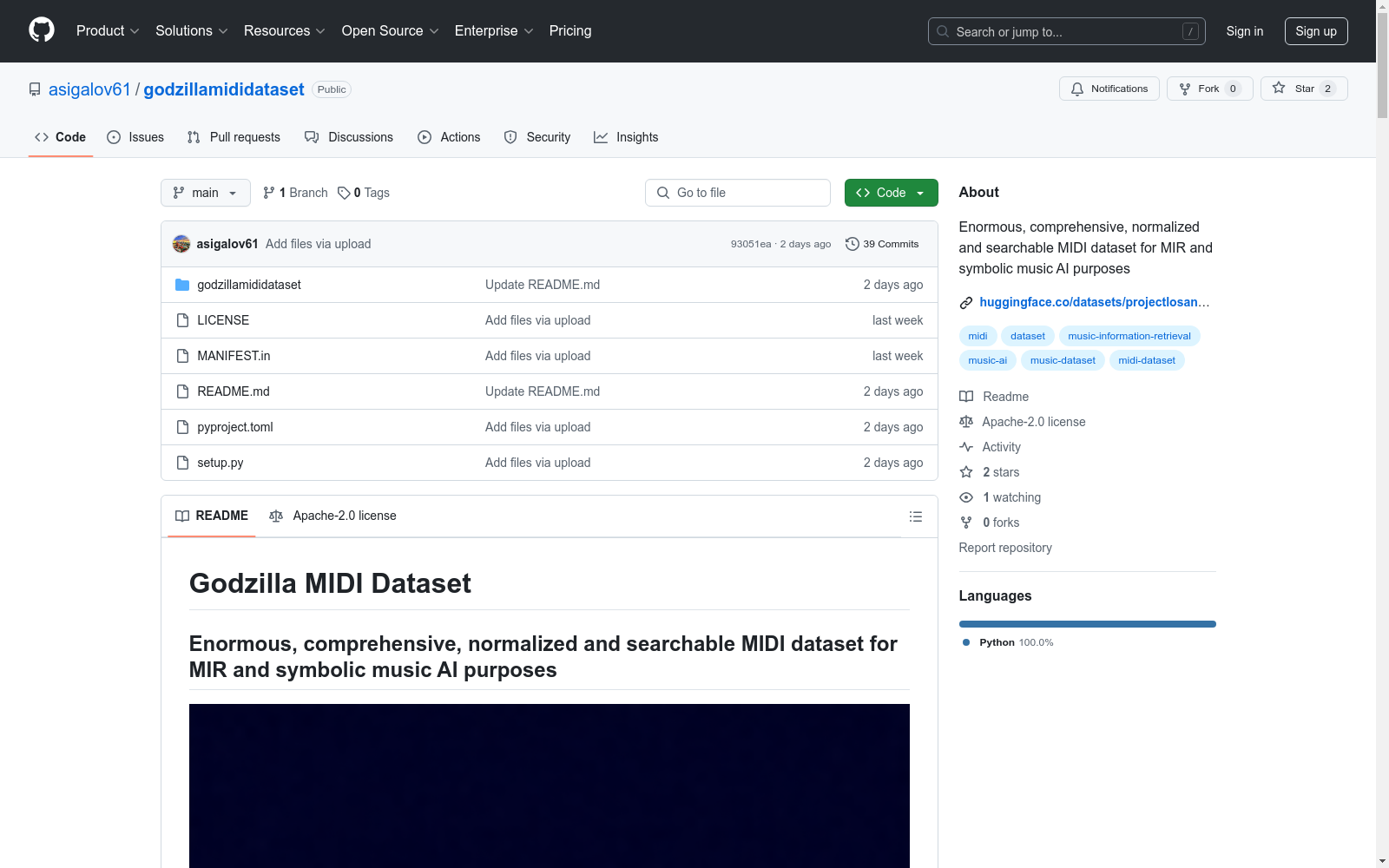This screenshot has width=1389, height=868.
Task: Click the music-ai topic tag
Action: point(988,360)
